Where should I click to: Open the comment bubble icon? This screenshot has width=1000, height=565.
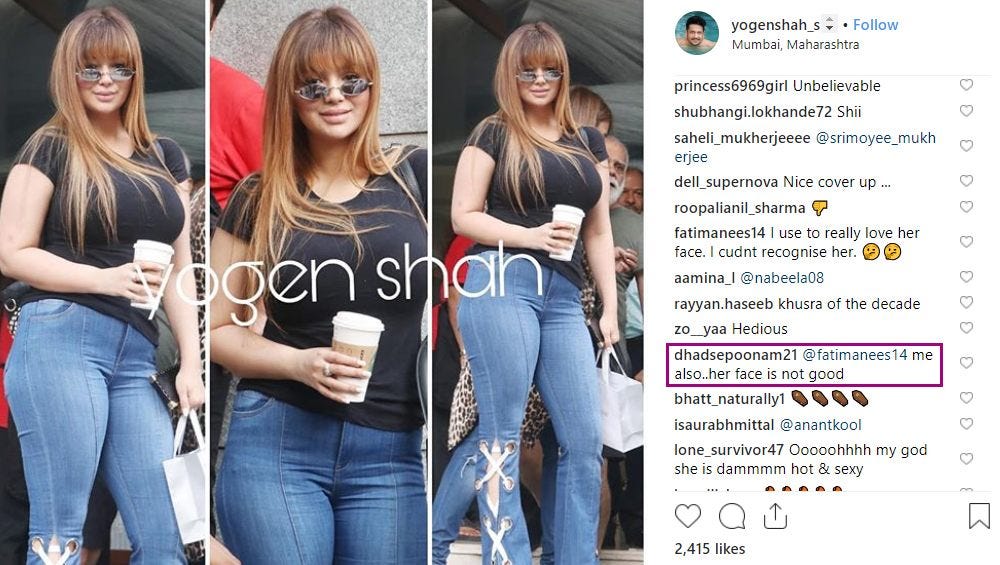coord(732,516)
